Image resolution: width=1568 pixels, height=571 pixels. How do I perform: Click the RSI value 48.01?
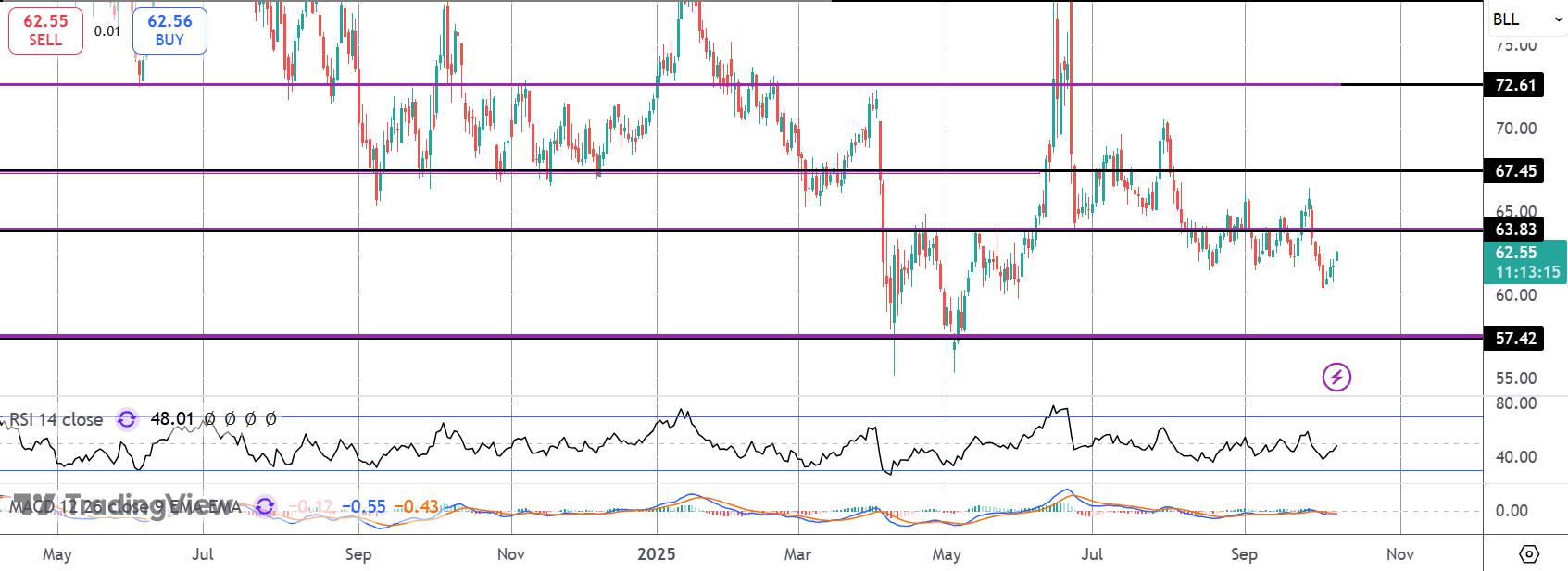[x=172, y=419]
